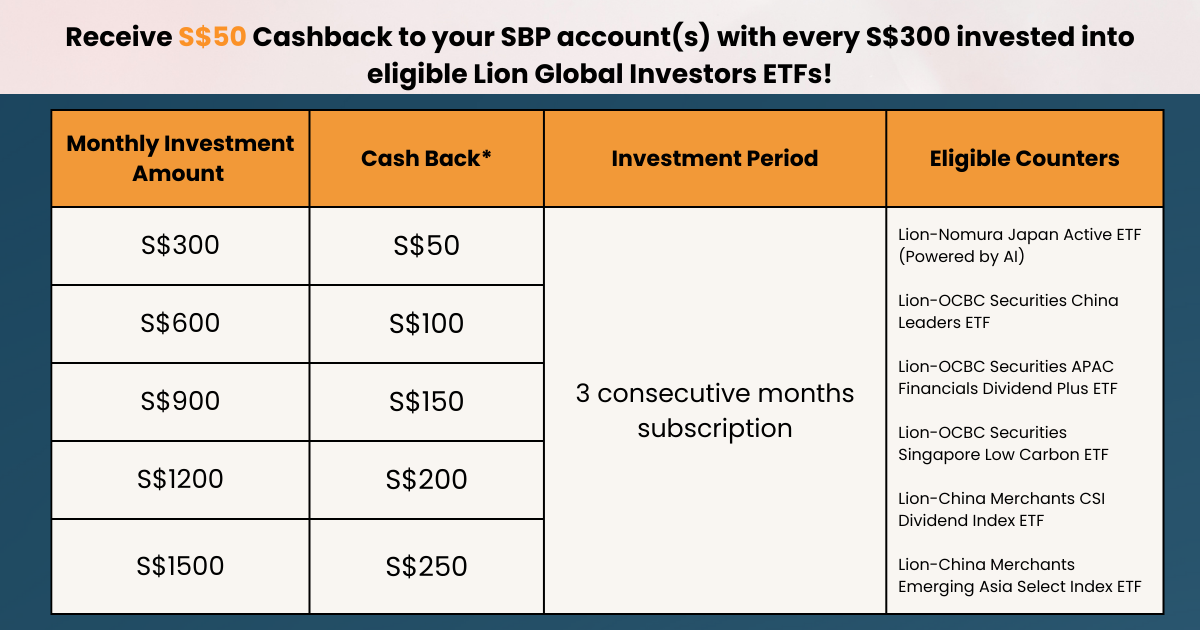Click Lion-OCBC Securities China Leaders ETF
Viewport: 1200px width, 630px height.
(x=1008, y=312)
